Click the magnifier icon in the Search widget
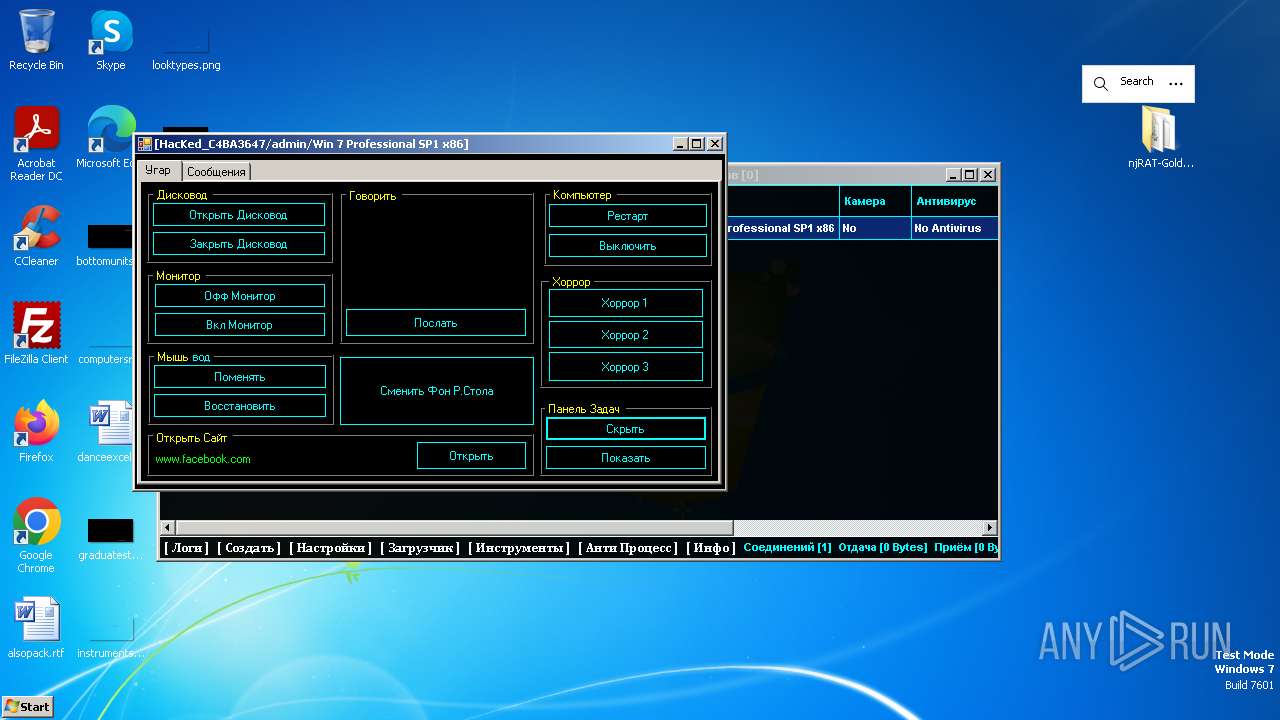 coord(1101,84)
